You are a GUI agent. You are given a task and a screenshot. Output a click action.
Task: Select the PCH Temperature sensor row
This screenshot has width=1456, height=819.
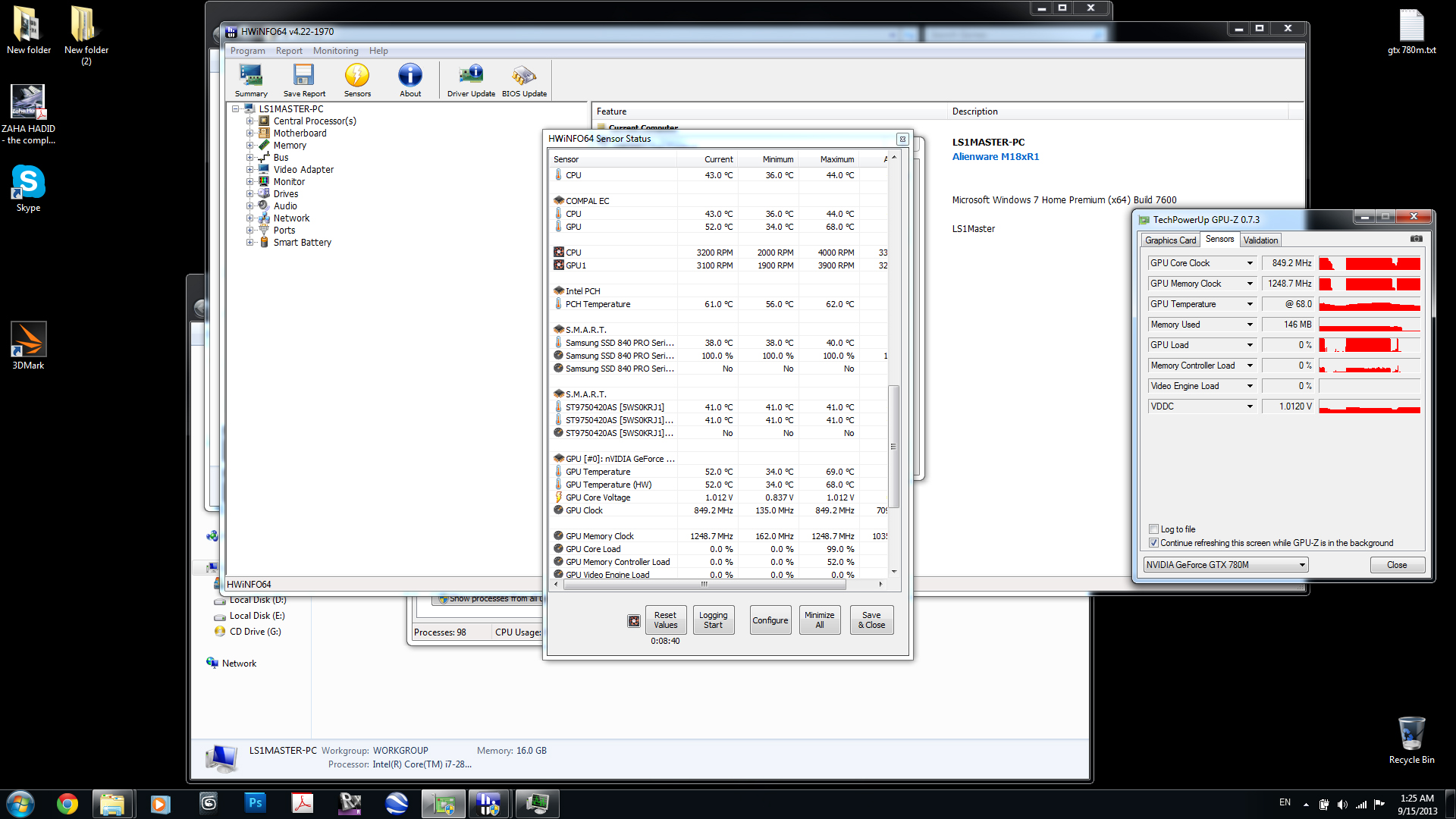[x=719, y=304]
